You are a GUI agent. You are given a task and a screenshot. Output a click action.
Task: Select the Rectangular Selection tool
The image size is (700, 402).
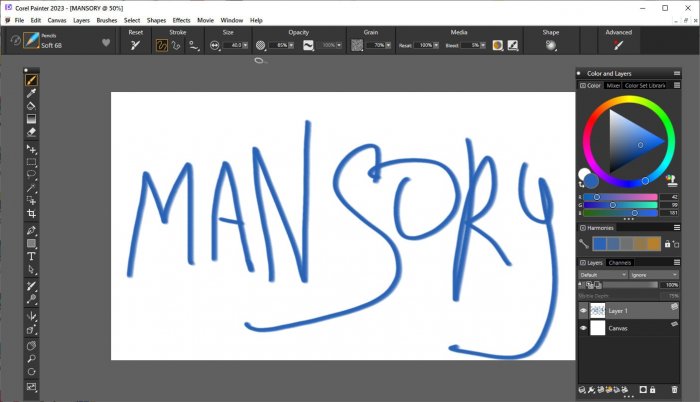click(x=31, y=162)
